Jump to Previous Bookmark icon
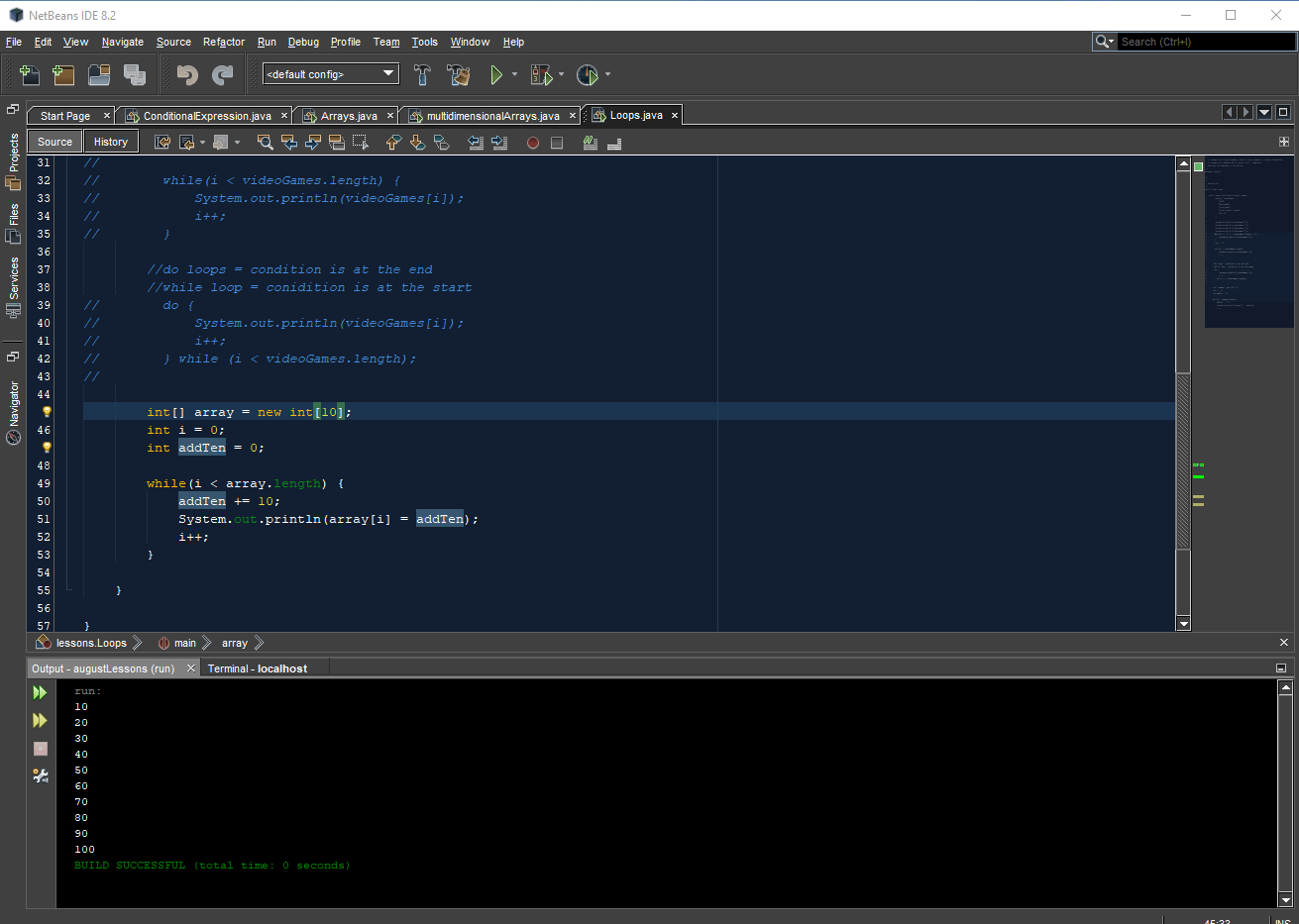This screenshot has height=924, width=1299. point(393,143)
